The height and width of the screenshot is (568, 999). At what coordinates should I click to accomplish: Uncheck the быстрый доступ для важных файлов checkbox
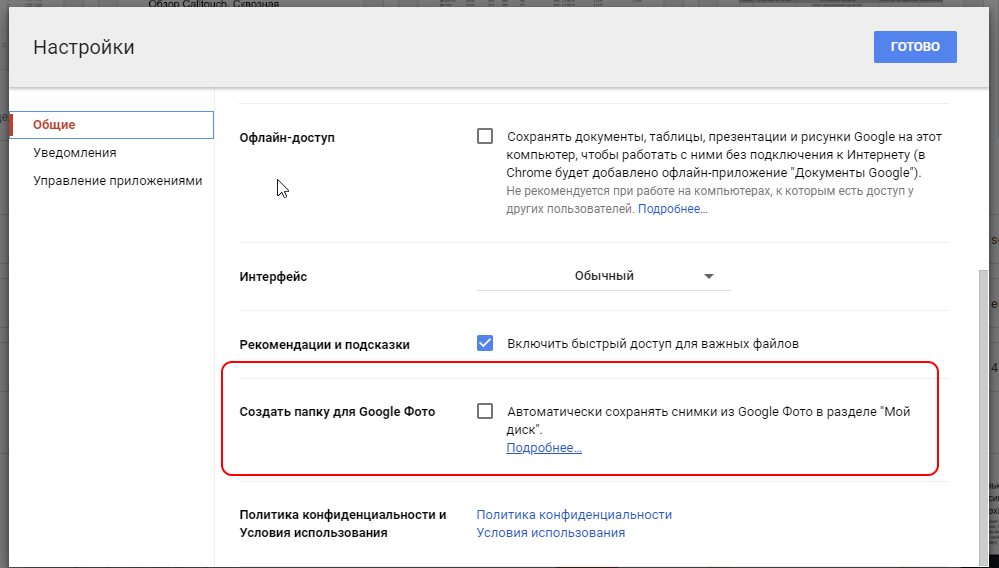[x=485, y=343]
